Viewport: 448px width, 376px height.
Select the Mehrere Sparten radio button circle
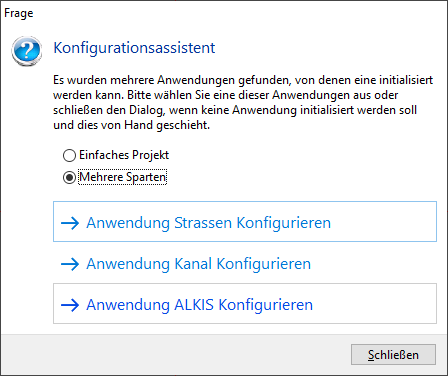(x=69, y=177)
